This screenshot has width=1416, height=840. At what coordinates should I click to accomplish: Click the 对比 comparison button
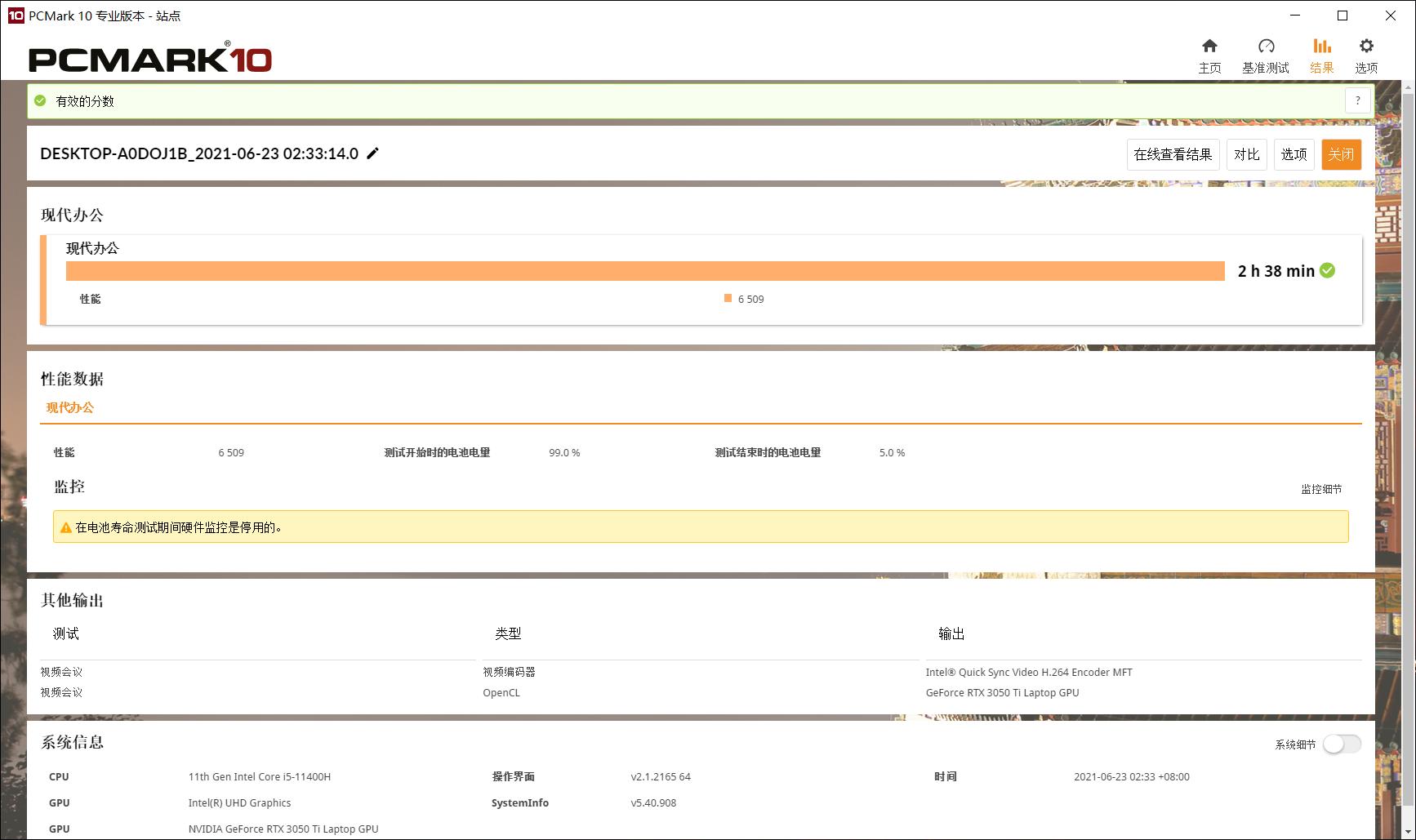(1245, 154)
